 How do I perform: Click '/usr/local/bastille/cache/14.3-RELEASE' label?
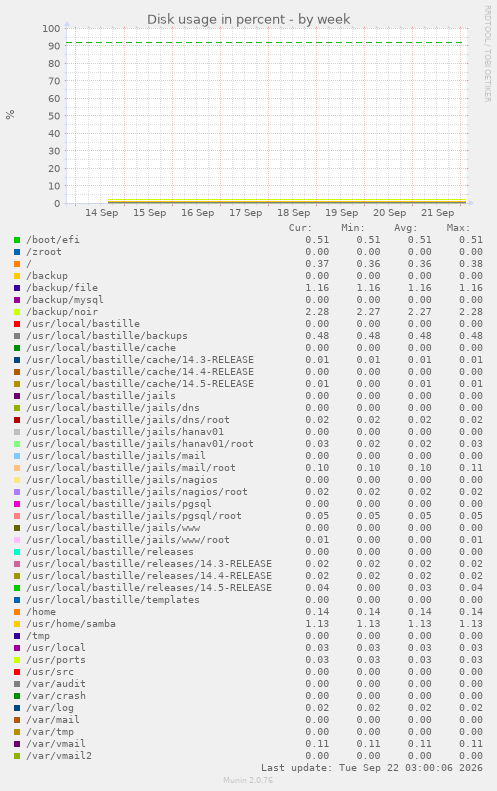point(140,360)
